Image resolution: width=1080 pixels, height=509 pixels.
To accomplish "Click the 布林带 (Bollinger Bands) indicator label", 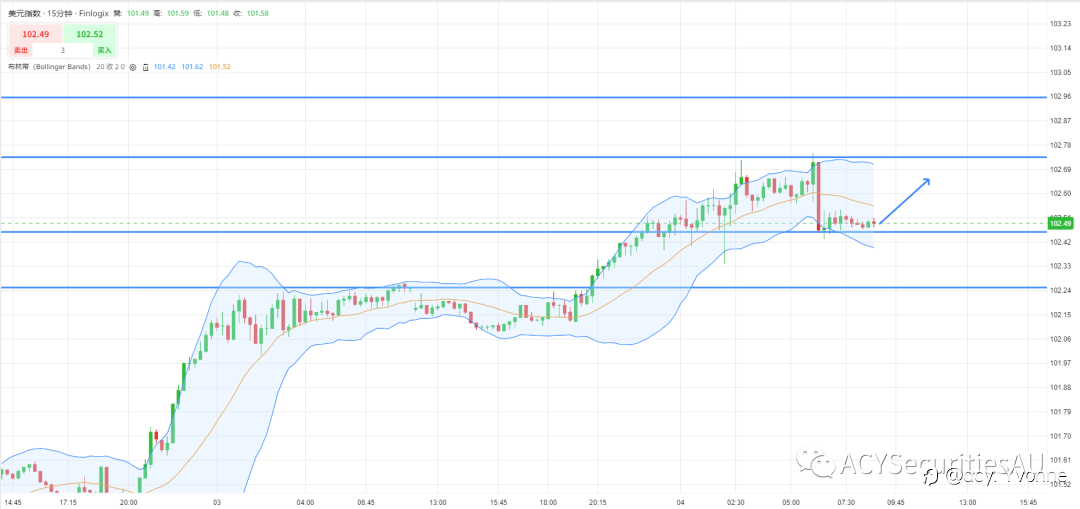I will (x=49, y=67).
